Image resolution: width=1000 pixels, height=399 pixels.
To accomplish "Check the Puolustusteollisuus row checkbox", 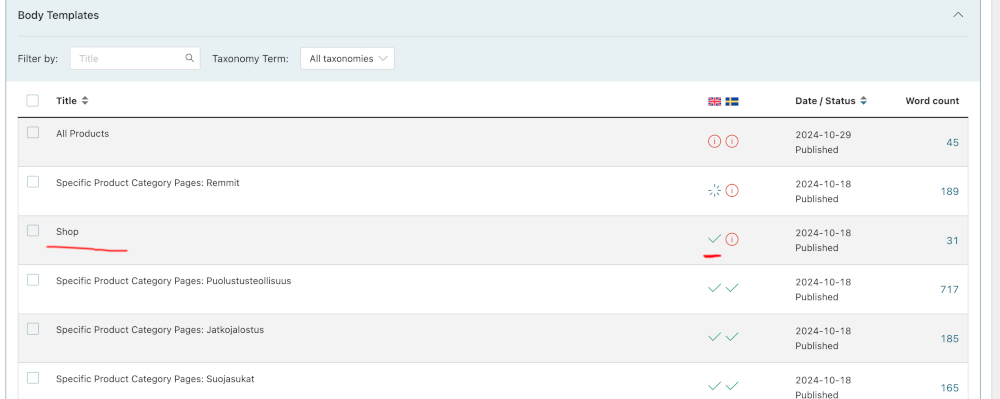I will coord(33,280).
